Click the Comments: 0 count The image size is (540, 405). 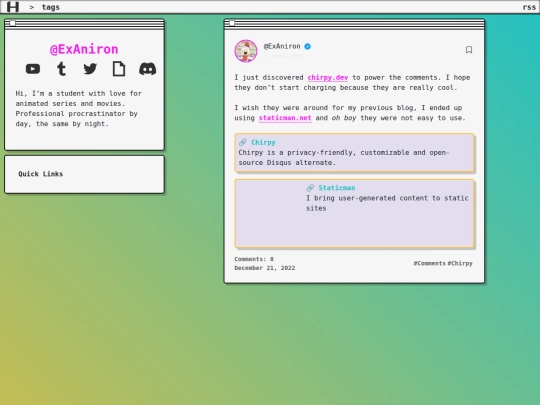pyautogui.click(x=254, y=259)
